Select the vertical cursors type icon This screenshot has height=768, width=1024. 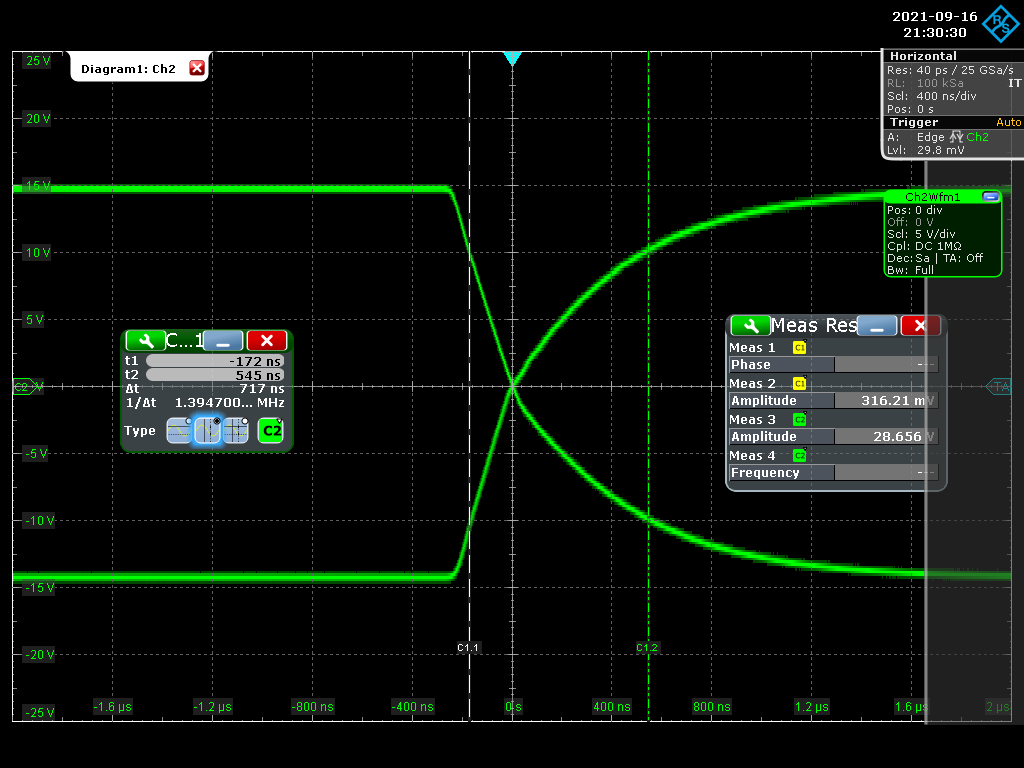207,431
